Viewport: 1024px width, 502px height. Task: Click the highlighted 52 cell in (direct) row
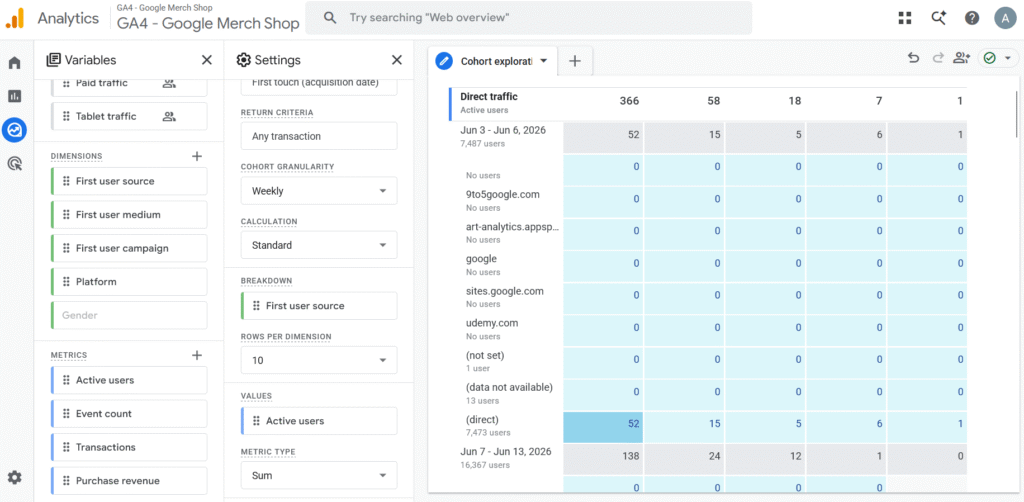(603, 428)
